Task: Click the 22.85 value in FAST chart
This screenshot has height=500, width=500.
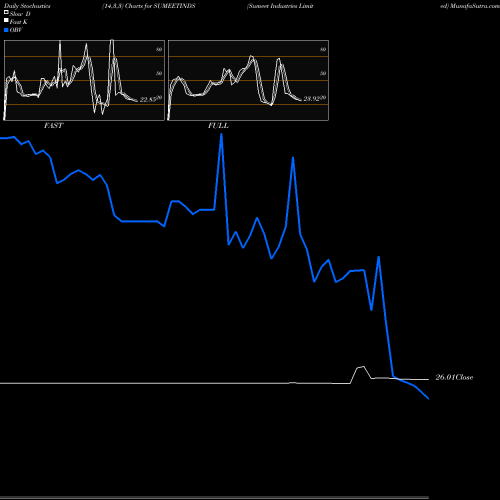Action: coord(148,99)
